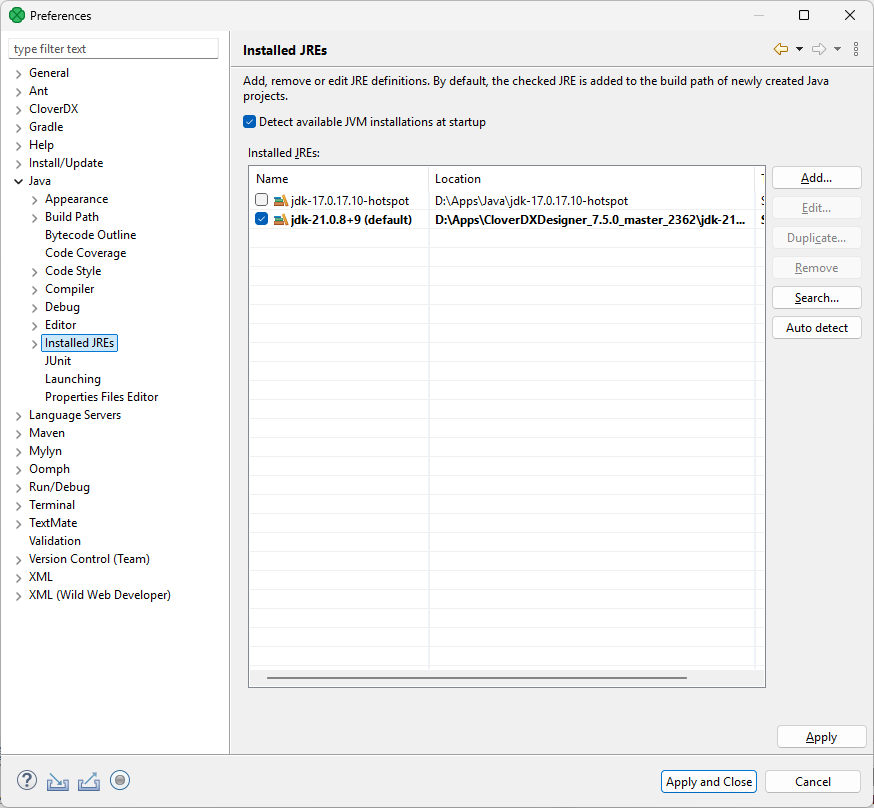Toggle the jdk-21.0.8+9 default checkbox
The width and height of the screenshot is (874, 808).
261,219
